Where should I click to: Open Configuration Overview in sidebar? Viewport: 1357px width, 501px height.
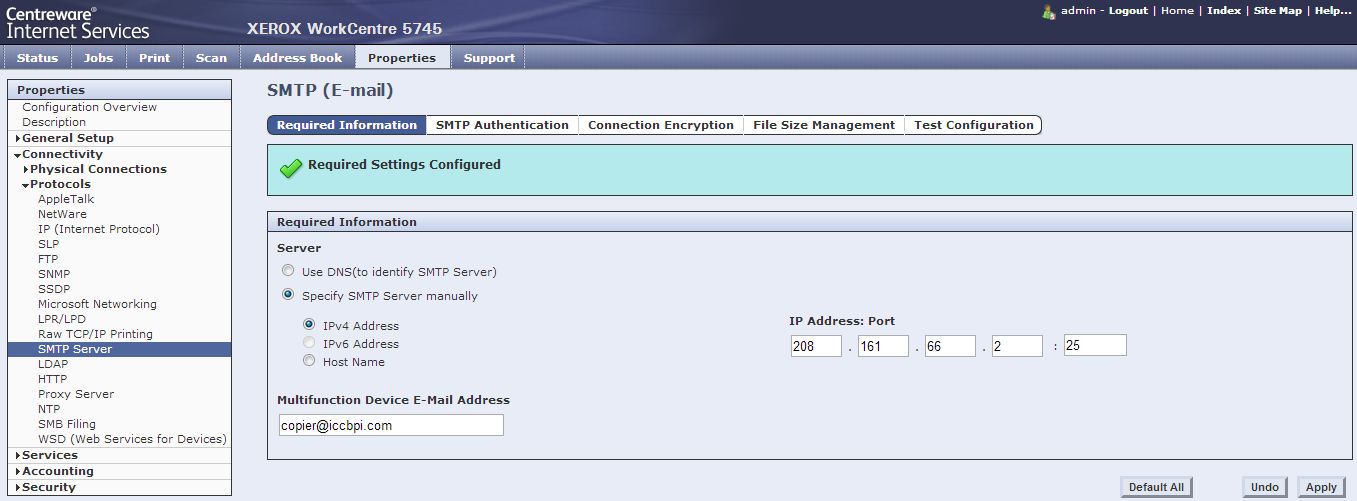(90, 107)
